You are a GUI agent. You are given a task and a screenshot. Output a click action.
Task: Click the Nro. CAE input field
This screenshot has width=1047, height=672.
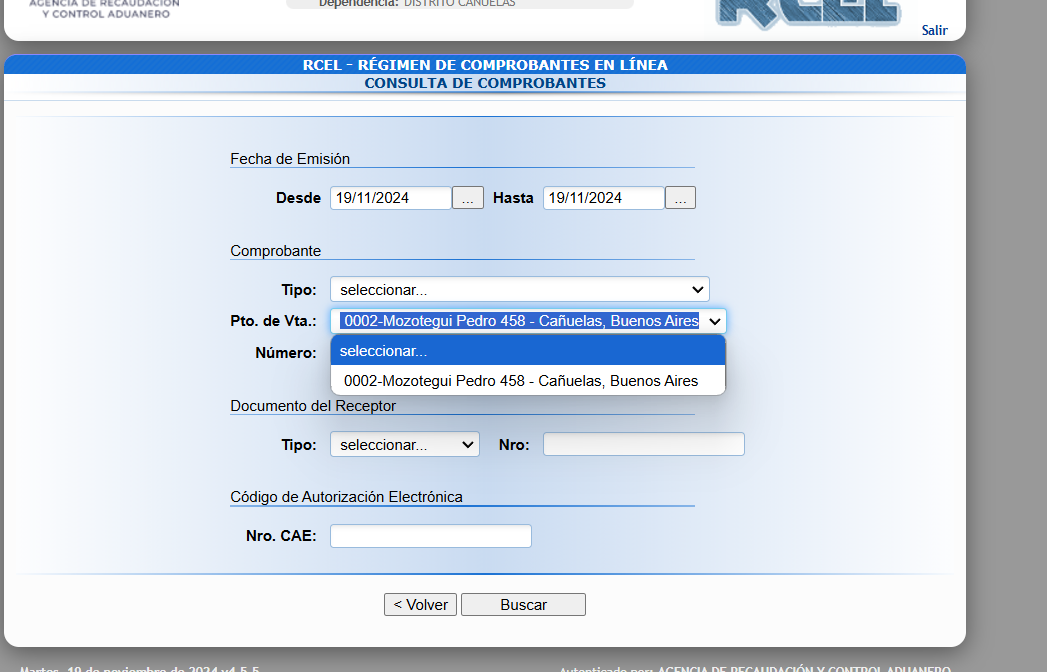click(430, 536)
